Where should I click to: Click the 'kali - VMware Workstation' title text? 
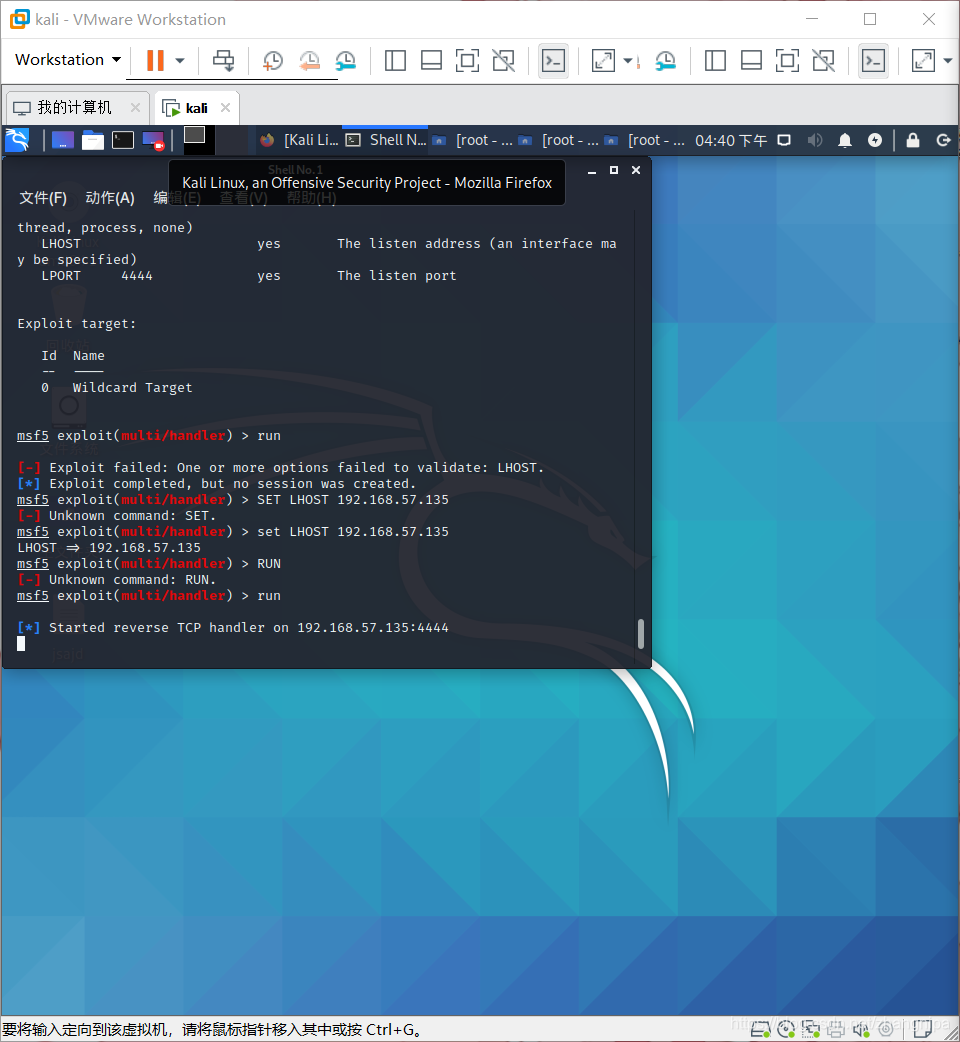coord(130,19)
